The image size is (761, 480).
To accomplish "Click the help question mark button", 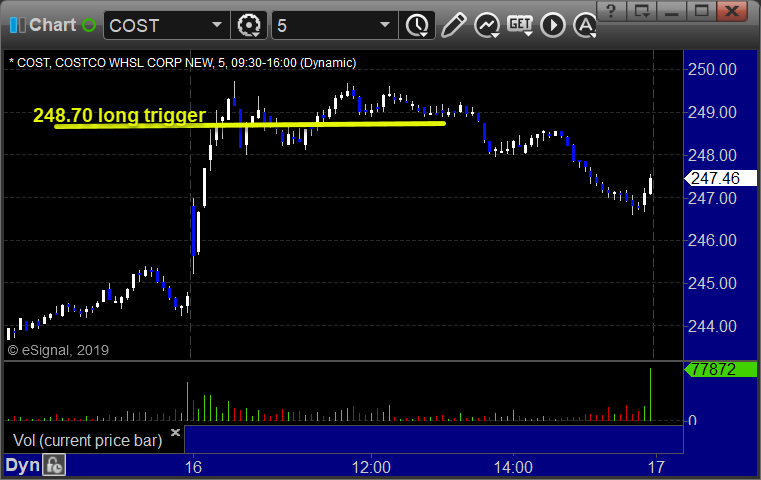I will click(611, 11).
